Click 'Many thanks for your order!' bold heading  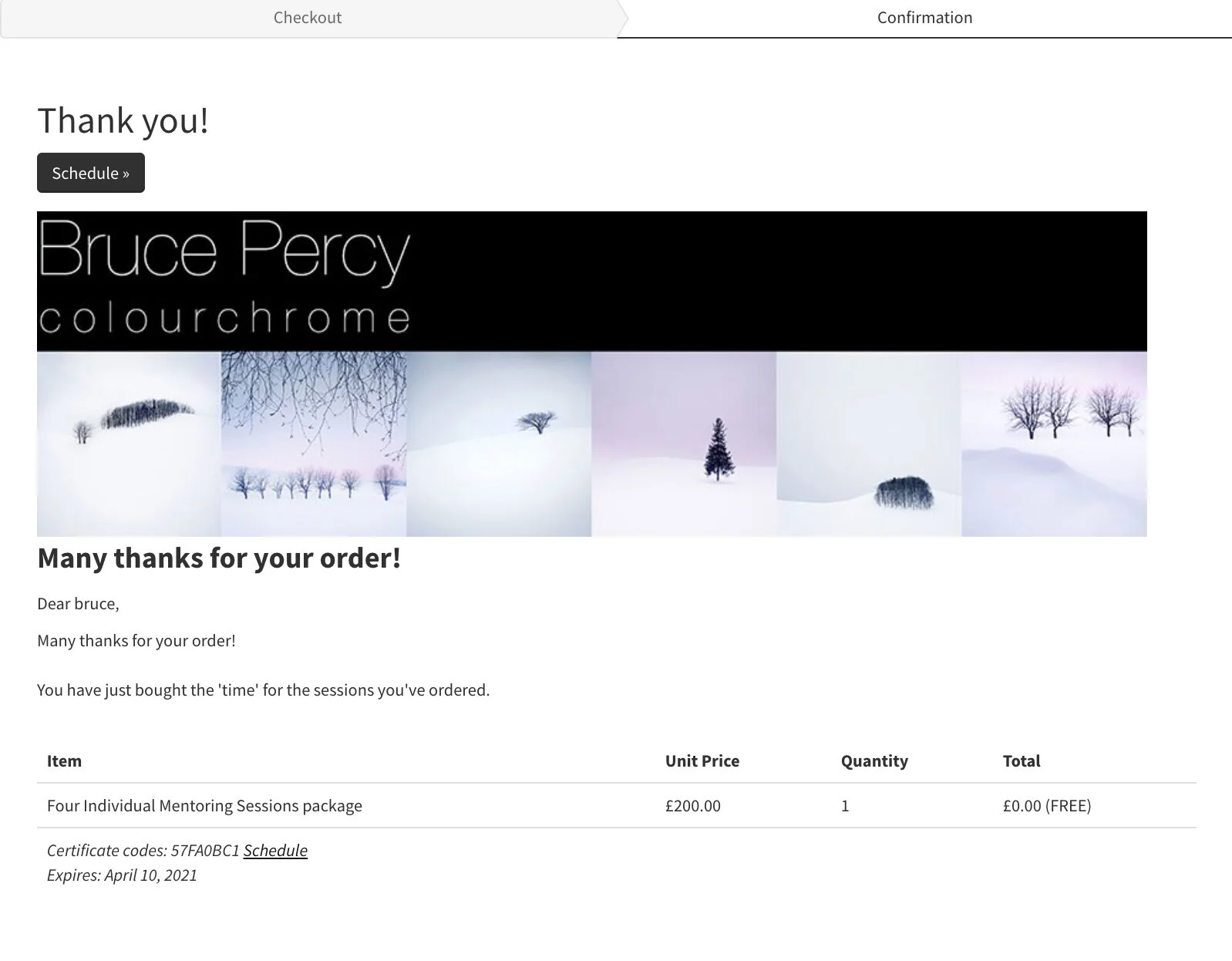pos(219,558)
